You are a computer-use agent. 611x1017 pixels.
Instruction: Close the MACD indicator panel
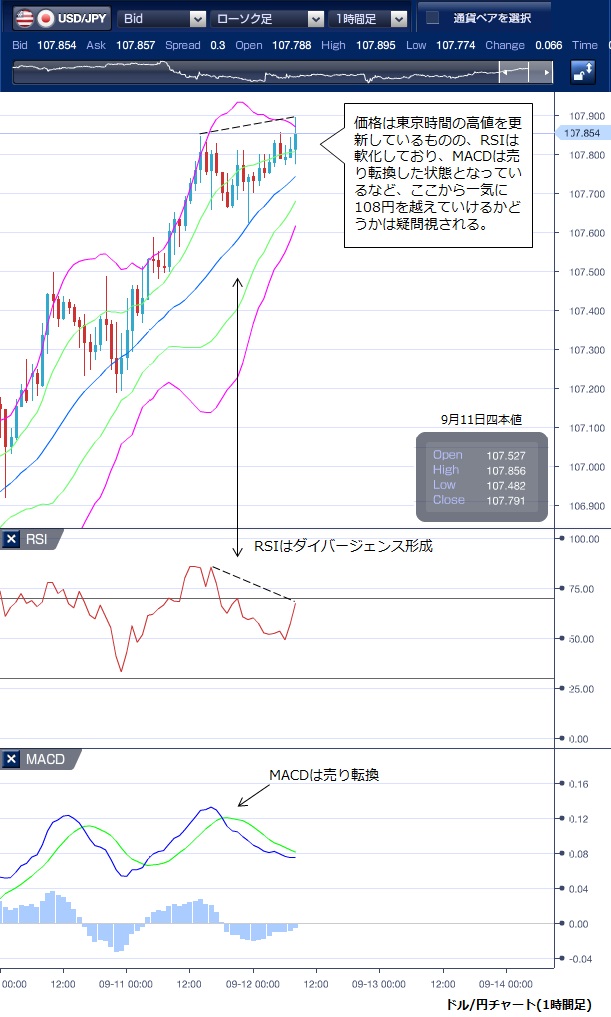pos(12,760)
